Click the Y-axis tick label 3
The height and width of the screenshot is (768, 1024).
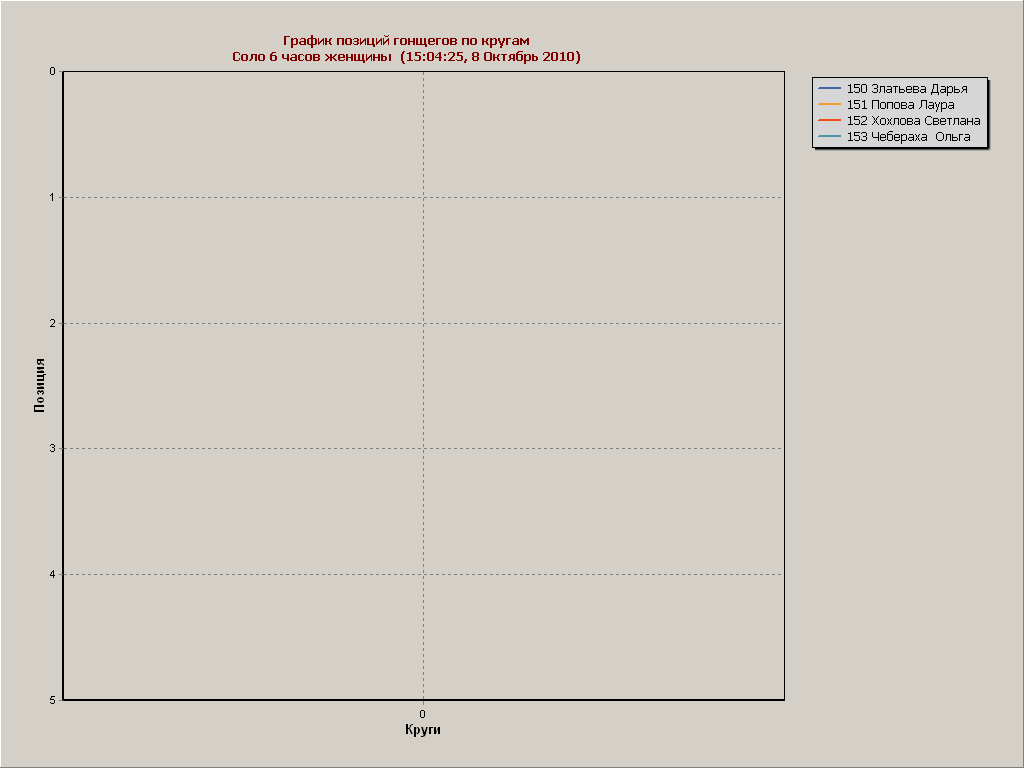click(x=52, y=449)
